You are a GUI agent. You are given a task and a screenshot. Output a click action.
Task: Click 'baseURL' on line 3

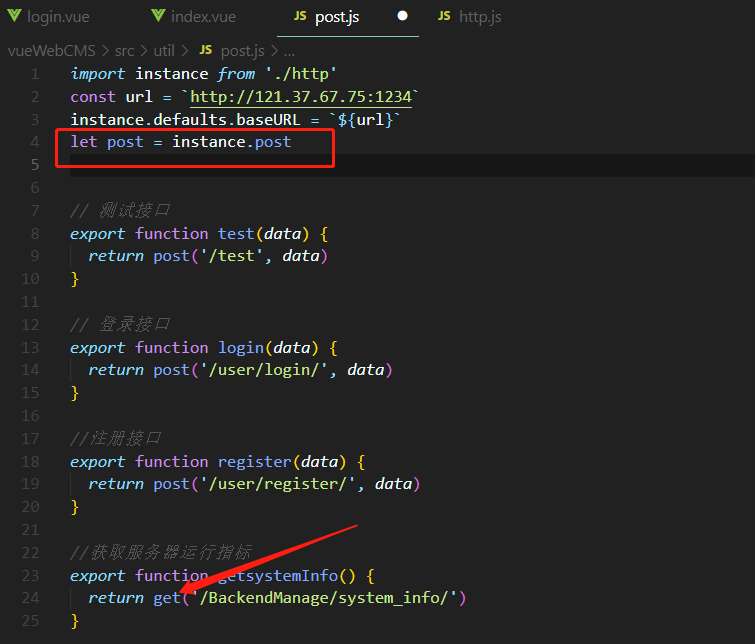(268, 119)
